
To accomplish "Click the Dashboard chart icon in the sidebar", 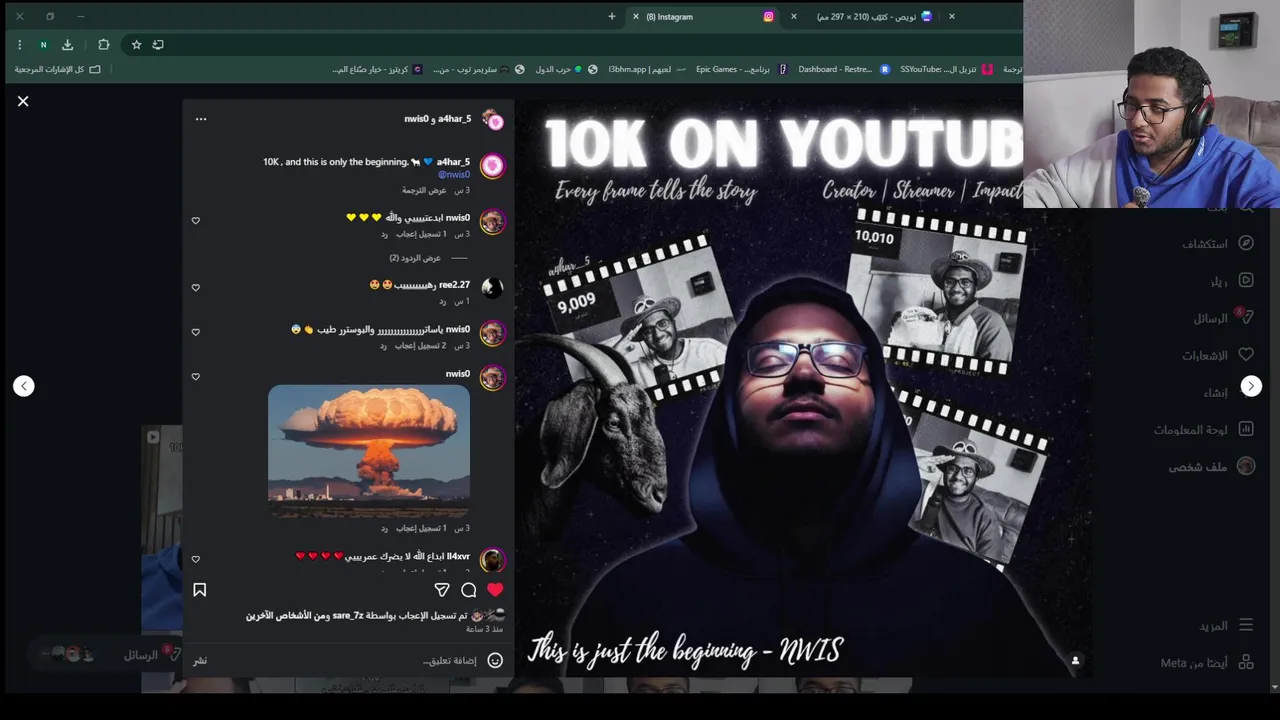I will tap(1246, 429).
